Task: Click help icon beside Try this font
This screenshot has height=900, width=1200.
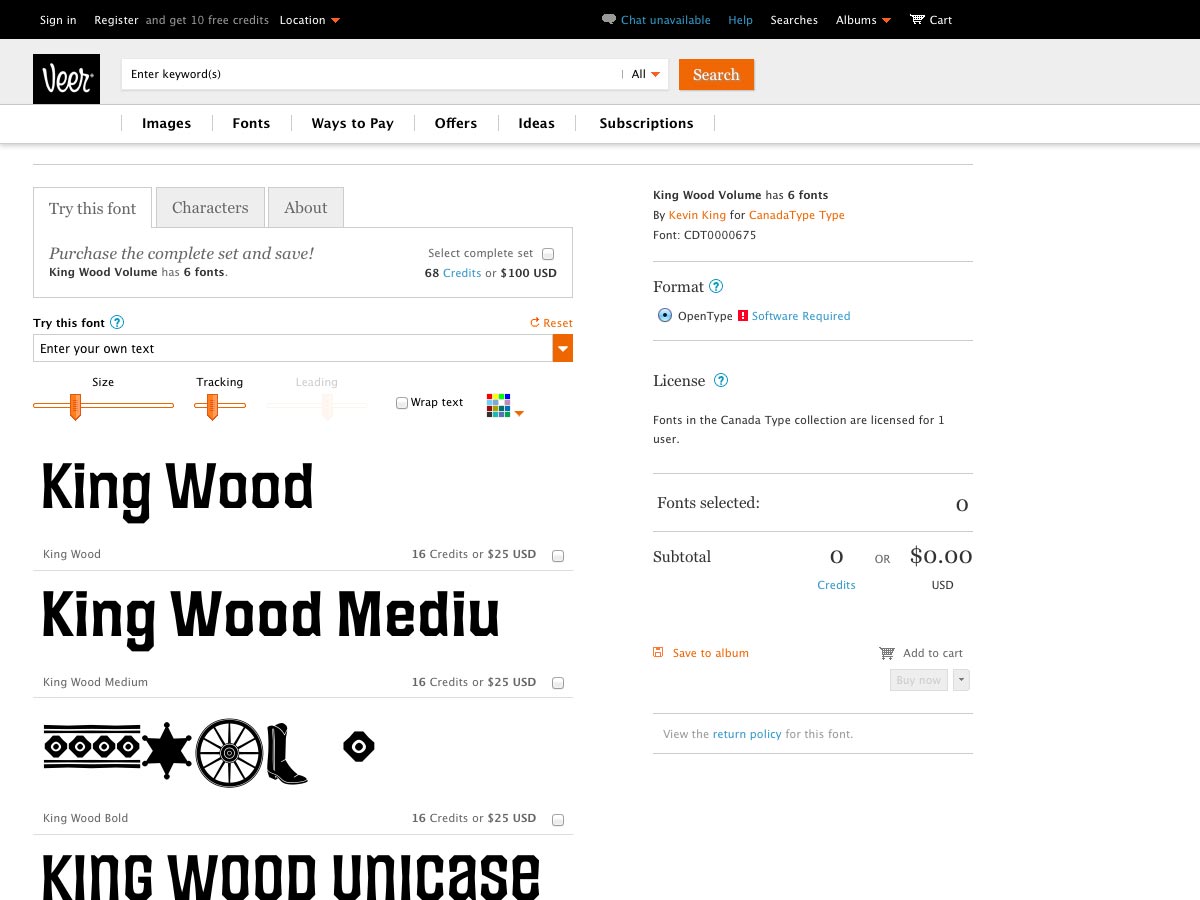Action: tap(117, 323)
